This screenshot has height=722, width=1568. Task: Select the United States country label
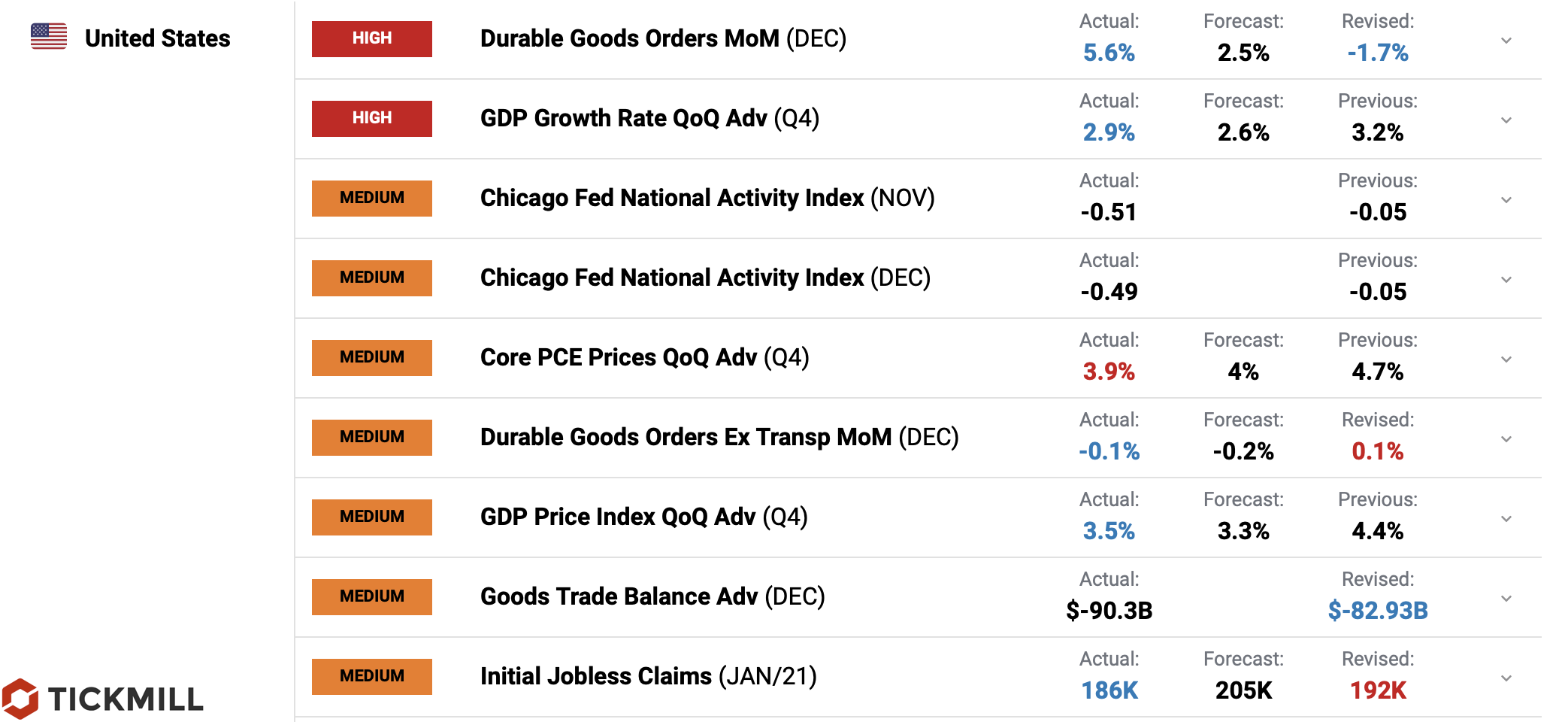157,38
